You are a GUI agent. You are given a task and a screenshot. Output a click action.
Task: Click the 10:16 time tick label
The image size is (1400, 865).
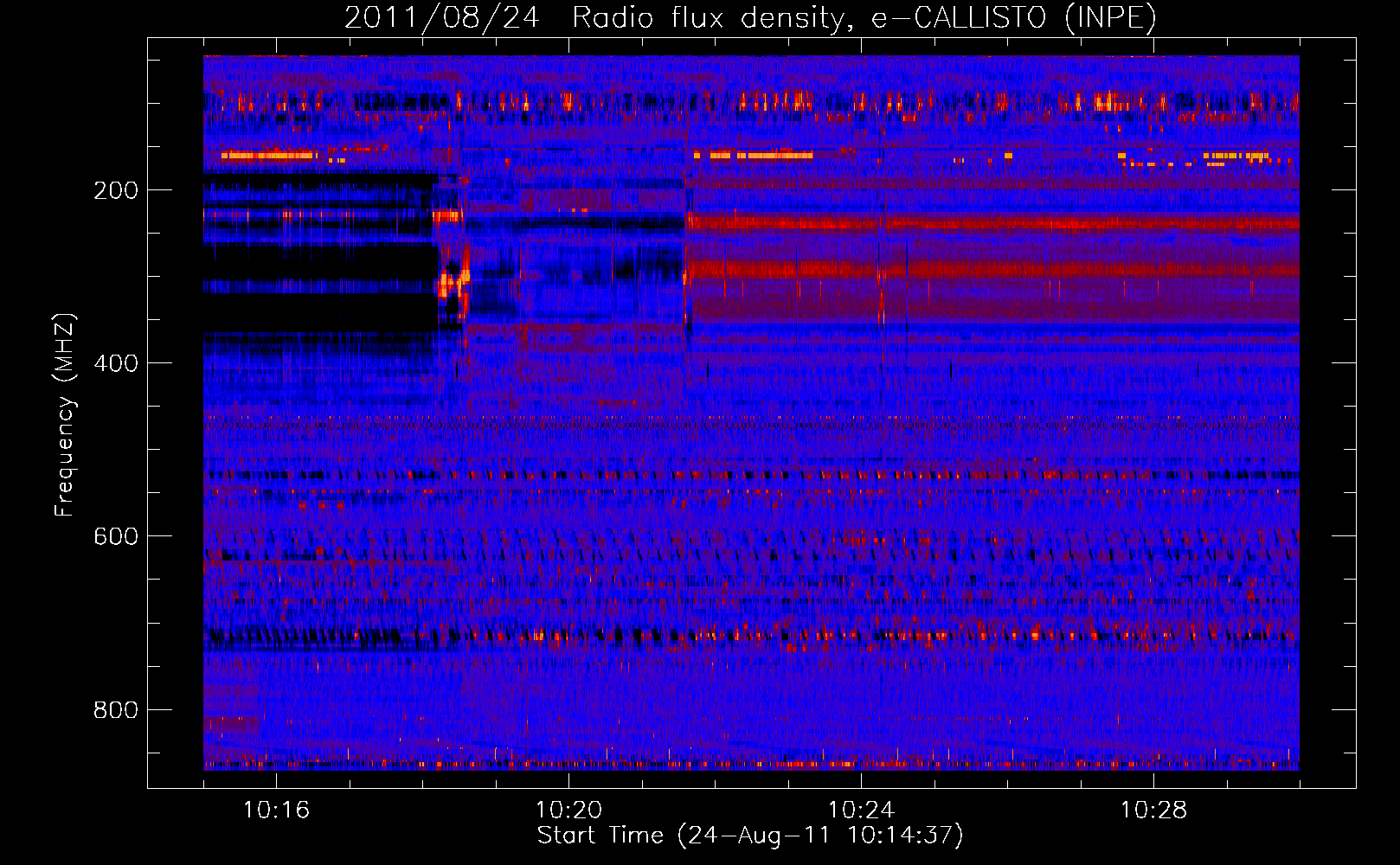coord(276,811)
